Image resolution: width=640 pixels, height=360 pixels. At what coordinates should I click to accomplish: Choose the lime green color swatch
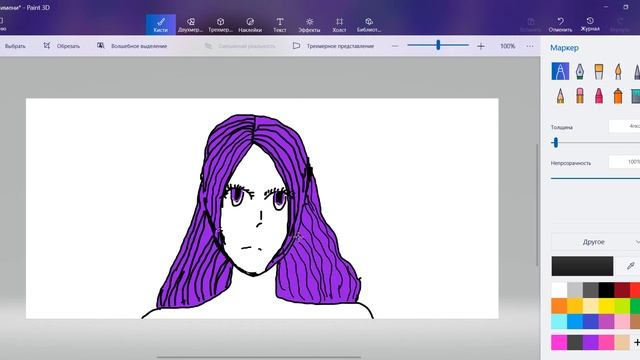[x=622, y=306]
